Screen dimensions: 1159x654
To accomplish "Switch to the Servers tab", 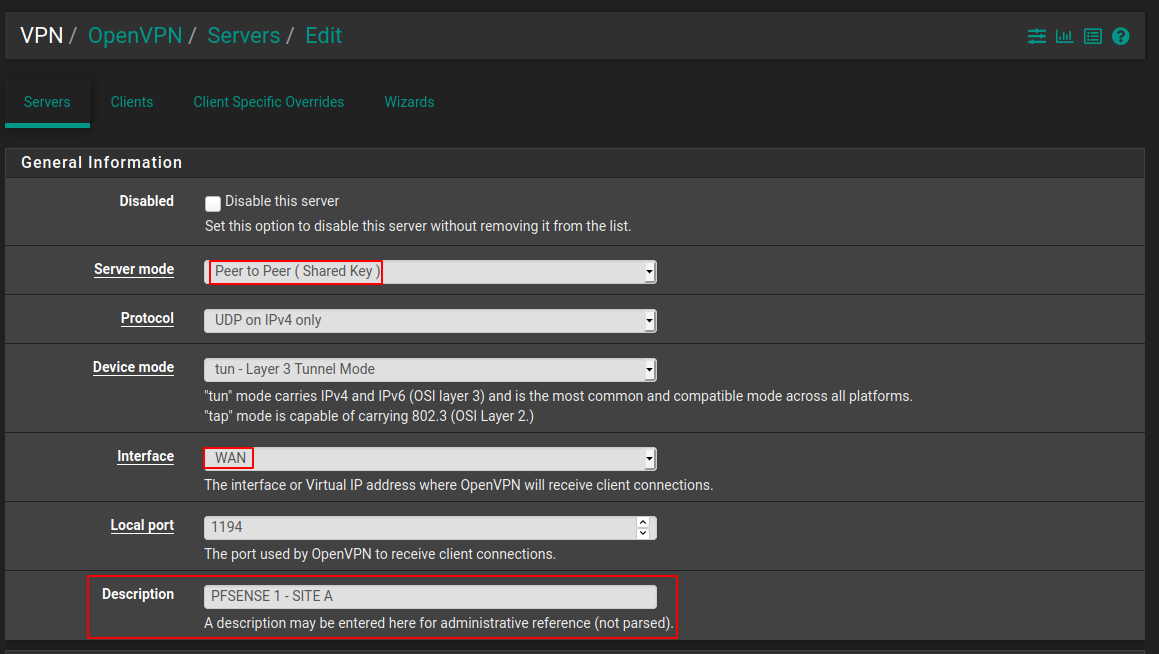I will 47,102.
